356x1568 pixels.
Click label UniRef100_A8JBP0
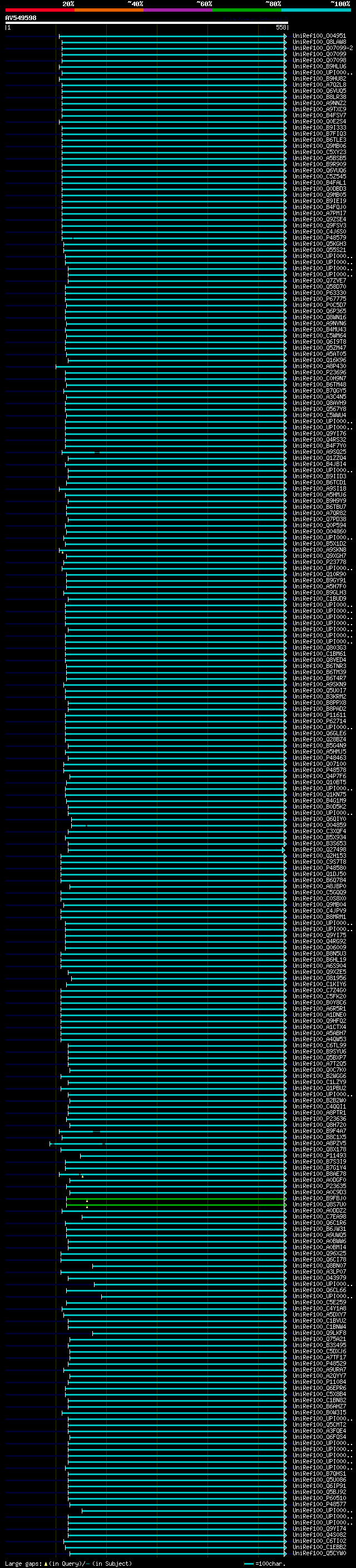(319, 886)
